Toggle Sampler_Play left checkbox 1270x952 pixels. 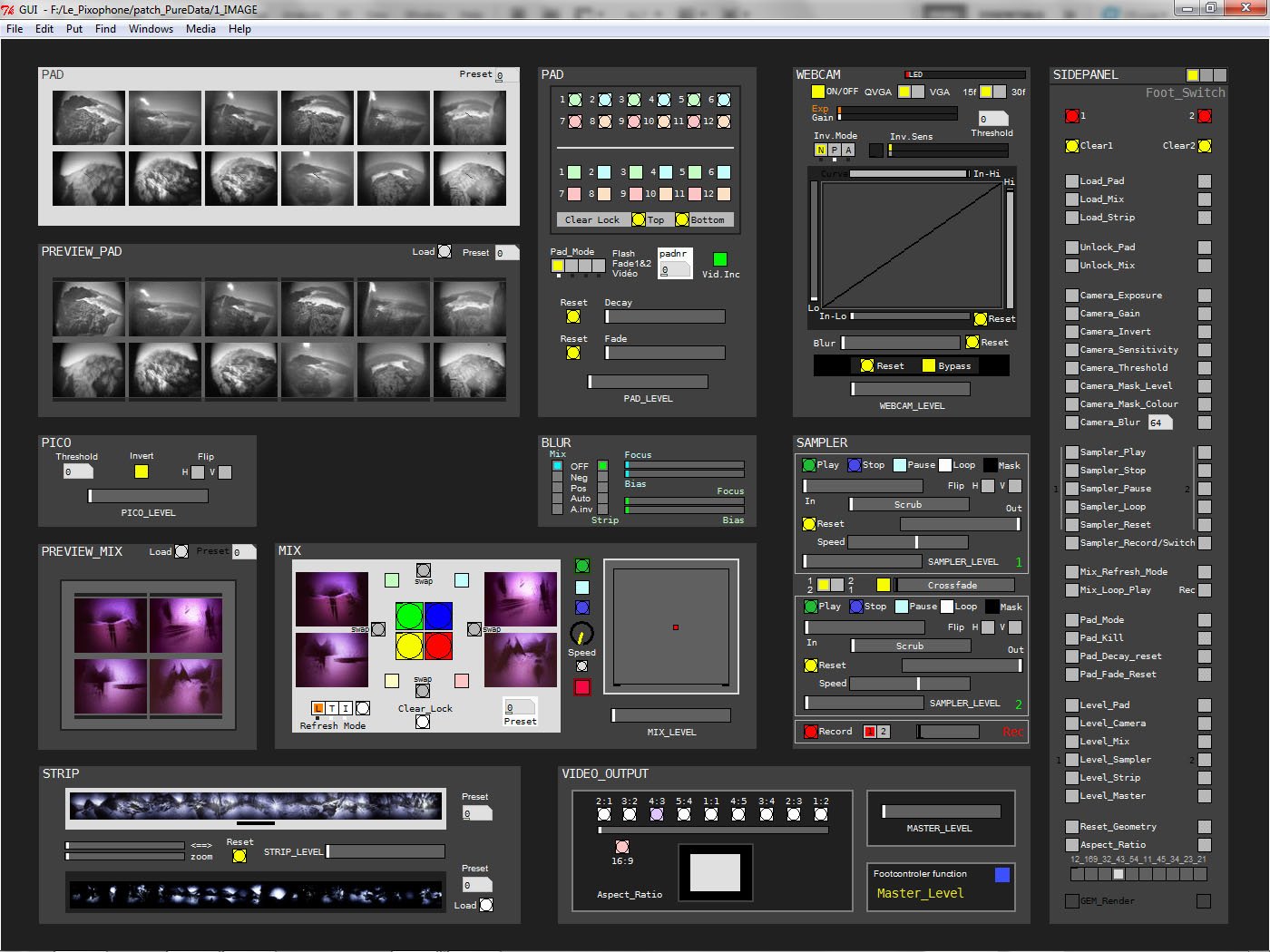1072,452
